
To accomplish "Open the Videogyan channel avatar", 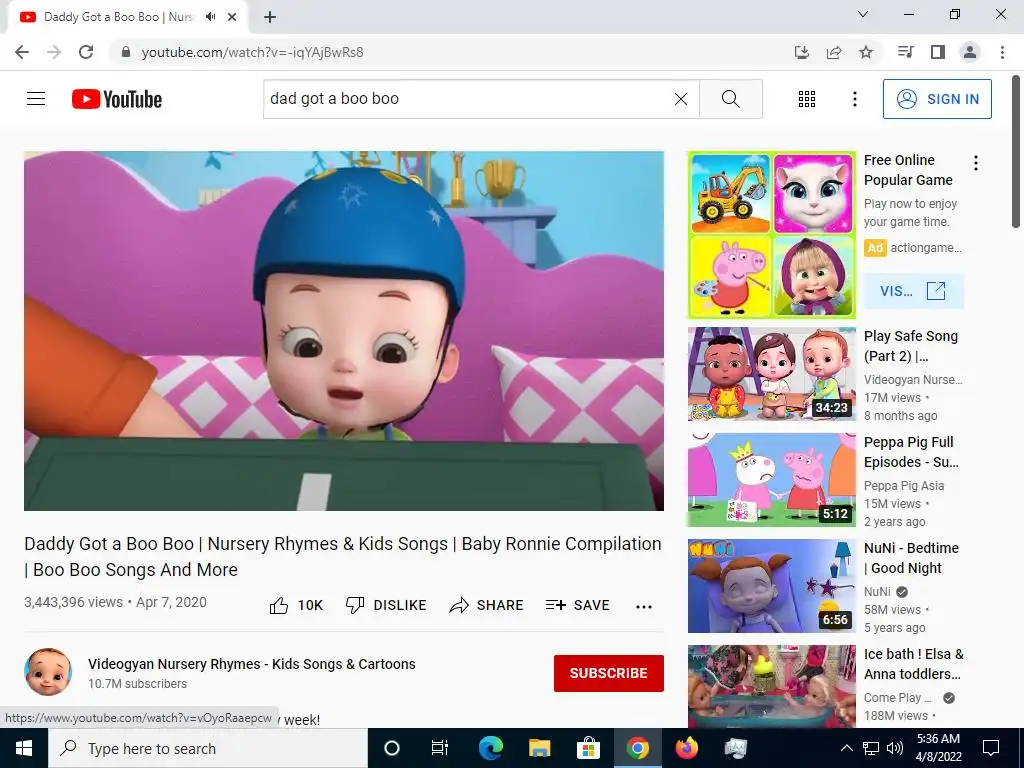I will tap(48, 672).
